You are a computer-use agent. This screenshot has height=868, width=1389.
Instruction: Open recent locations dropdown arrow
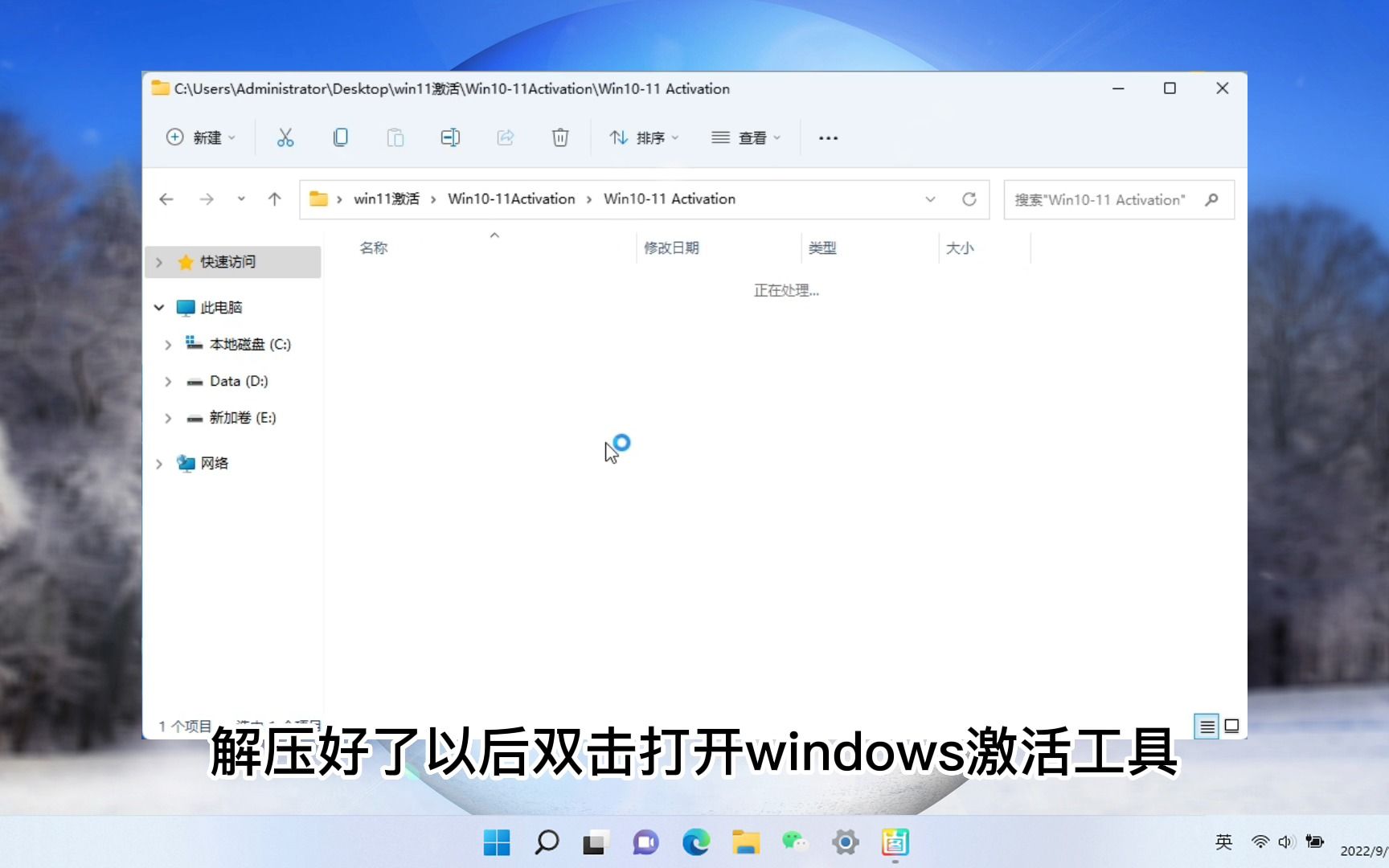click(241, 199)
